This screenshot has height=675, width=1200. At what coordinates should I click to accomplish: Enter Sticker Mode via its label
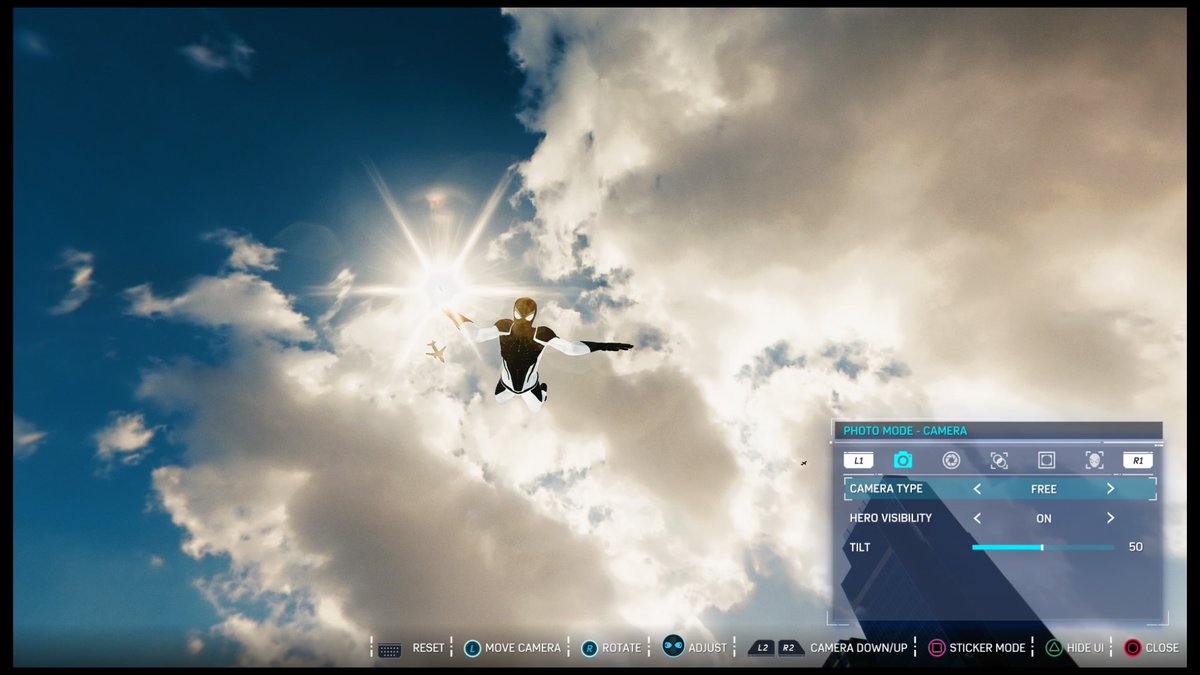(x=988, y=648)
